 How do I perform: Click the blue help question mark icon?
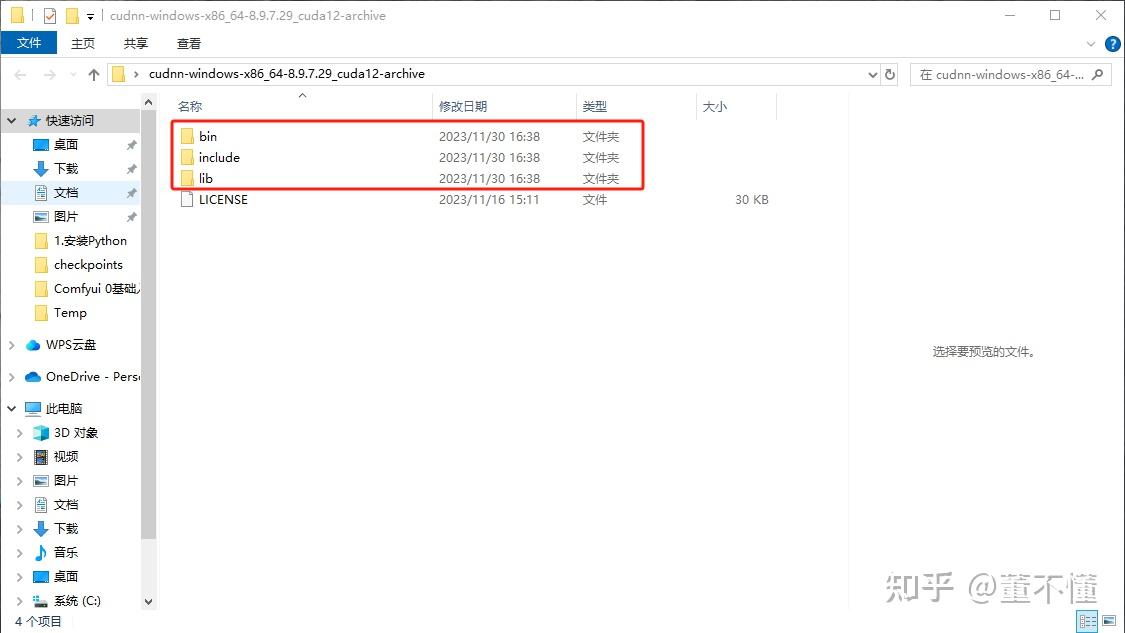1113,44
